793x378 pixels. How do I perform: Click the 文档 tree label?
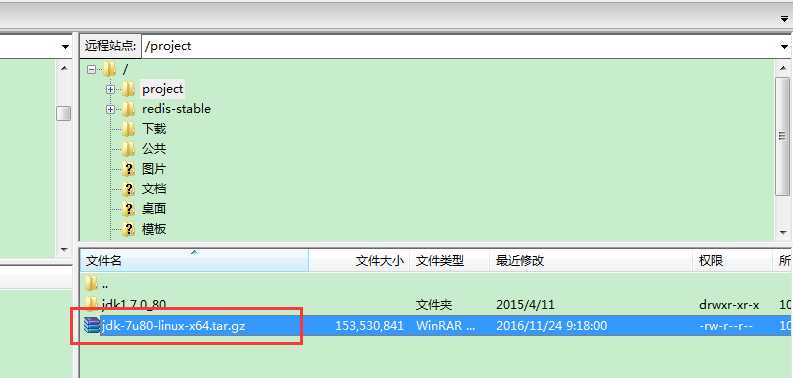pyautogui.click(x=154, y=189)
